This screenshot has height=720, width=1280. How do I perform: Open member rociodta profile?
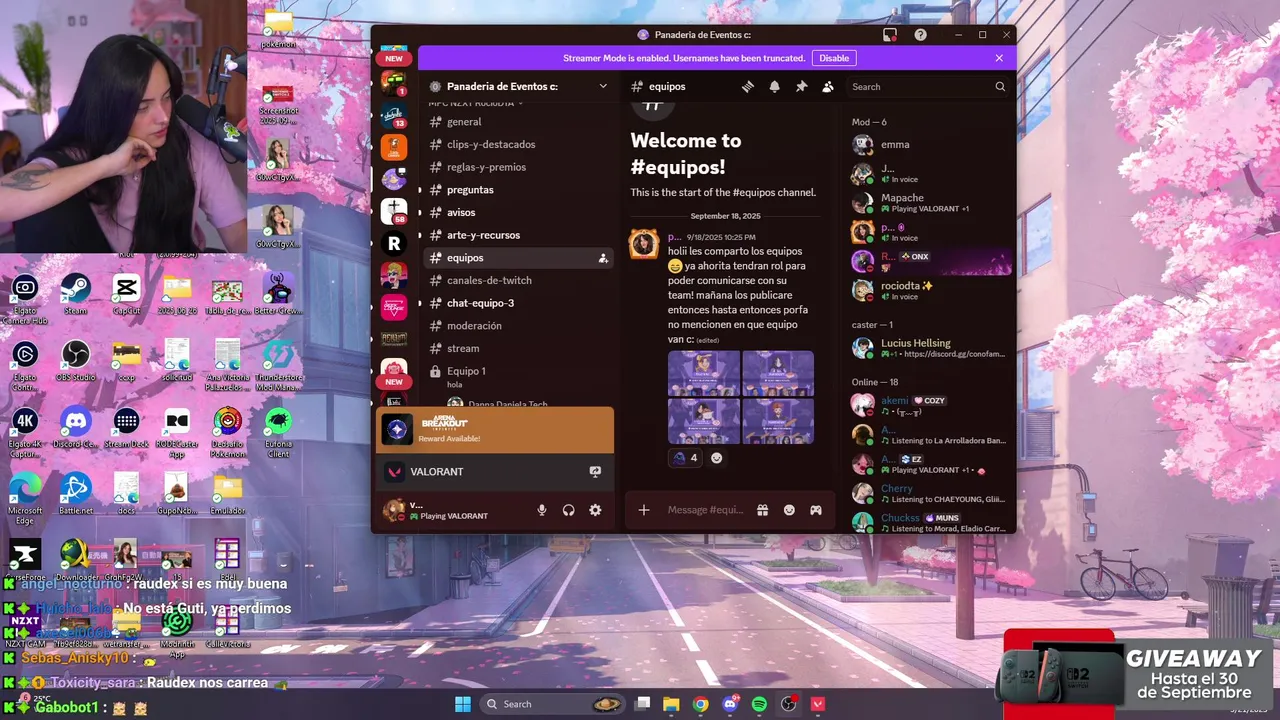click(929, 290)
